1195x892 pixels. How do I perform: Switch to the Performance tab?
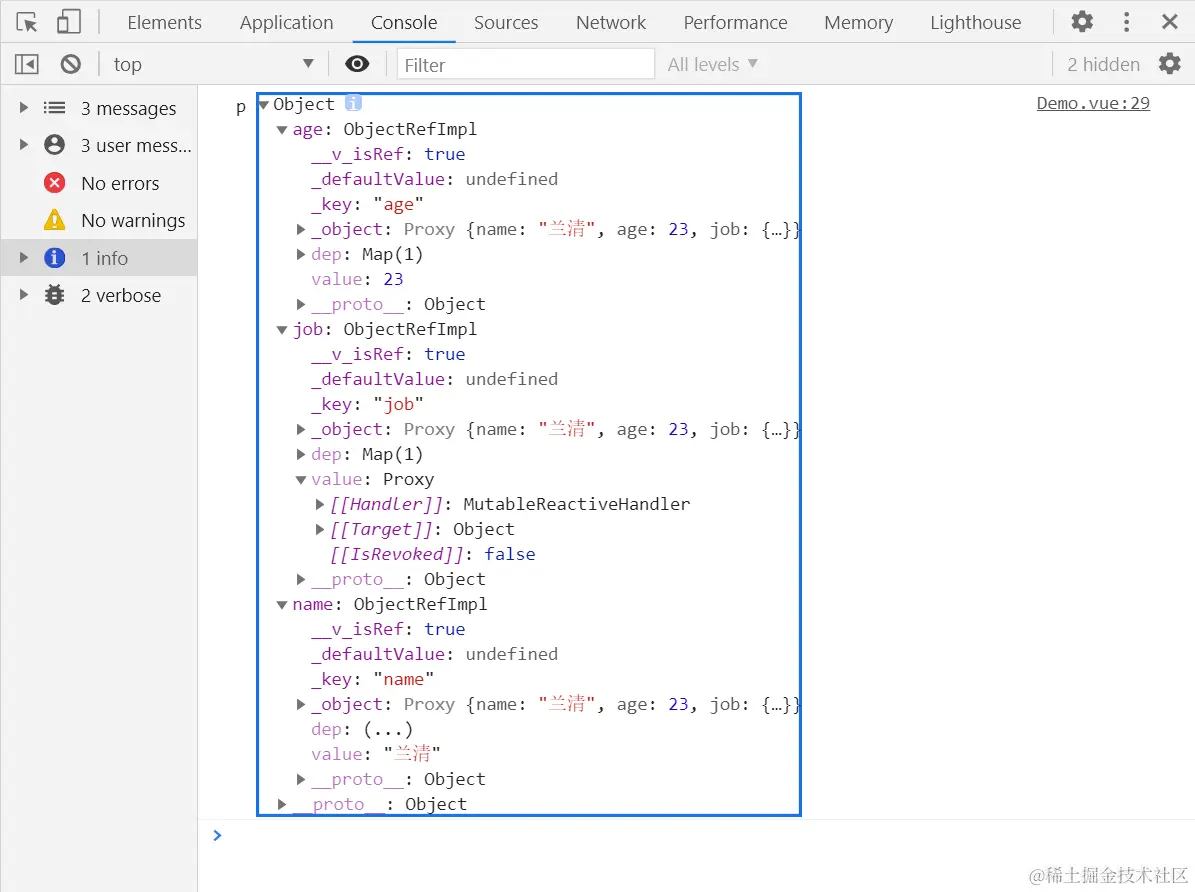(x=735, y=23)
